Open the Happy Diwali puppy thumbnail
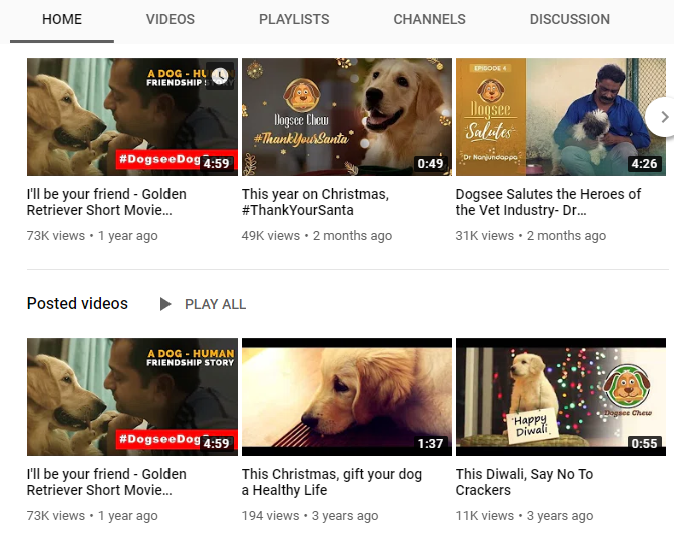 coord(561,397)
